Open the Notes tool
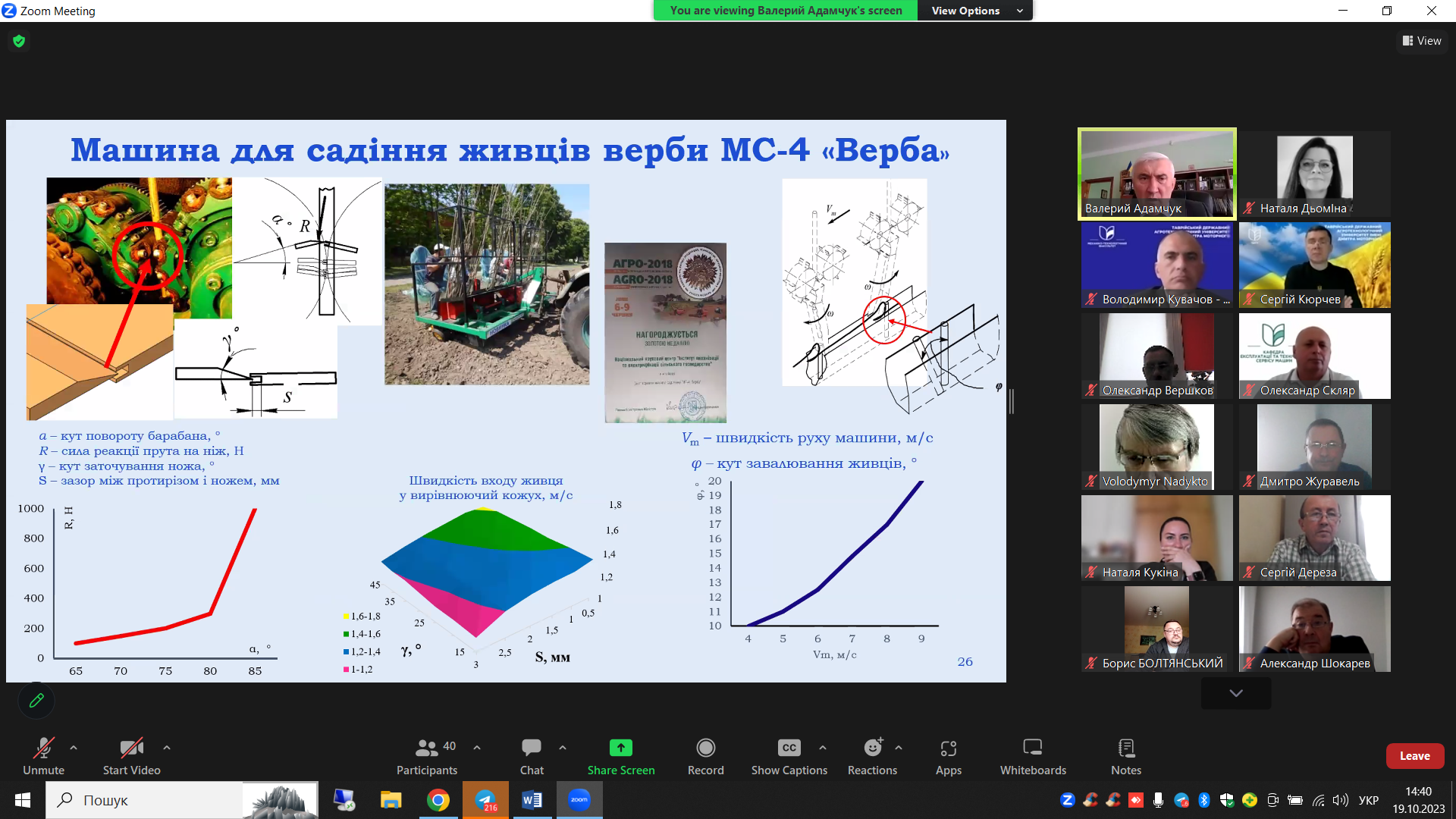The image size is (1456, 819). click(x=1125, y=748)
